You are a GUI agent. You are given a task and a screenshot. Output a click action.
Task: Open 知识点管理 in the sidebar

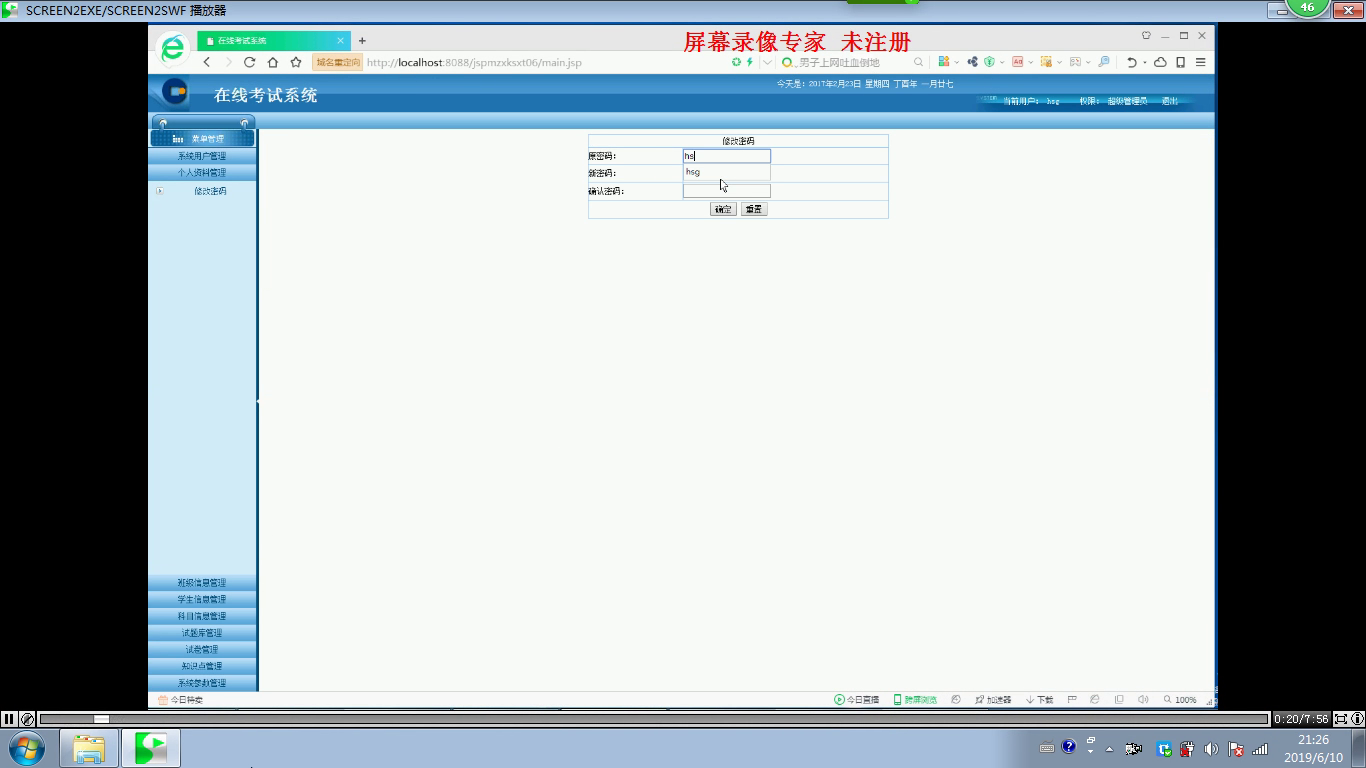point(202,666)
